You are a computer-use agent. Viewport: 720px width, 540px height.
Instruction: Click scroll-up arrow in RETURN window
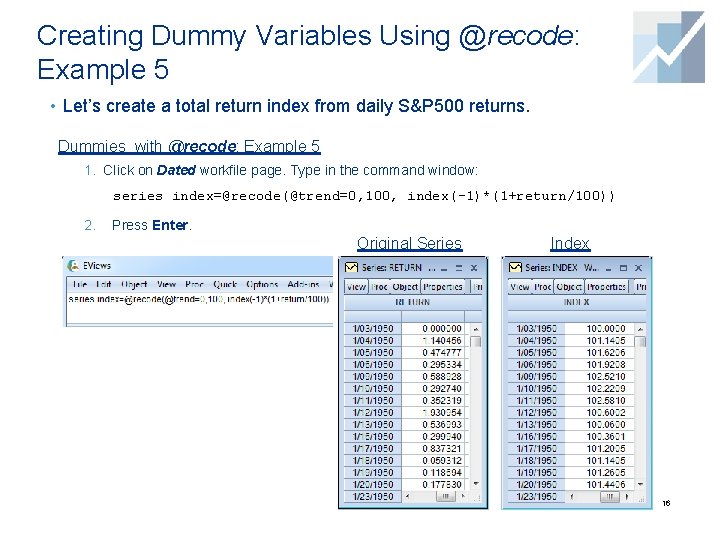coord(476,329)
